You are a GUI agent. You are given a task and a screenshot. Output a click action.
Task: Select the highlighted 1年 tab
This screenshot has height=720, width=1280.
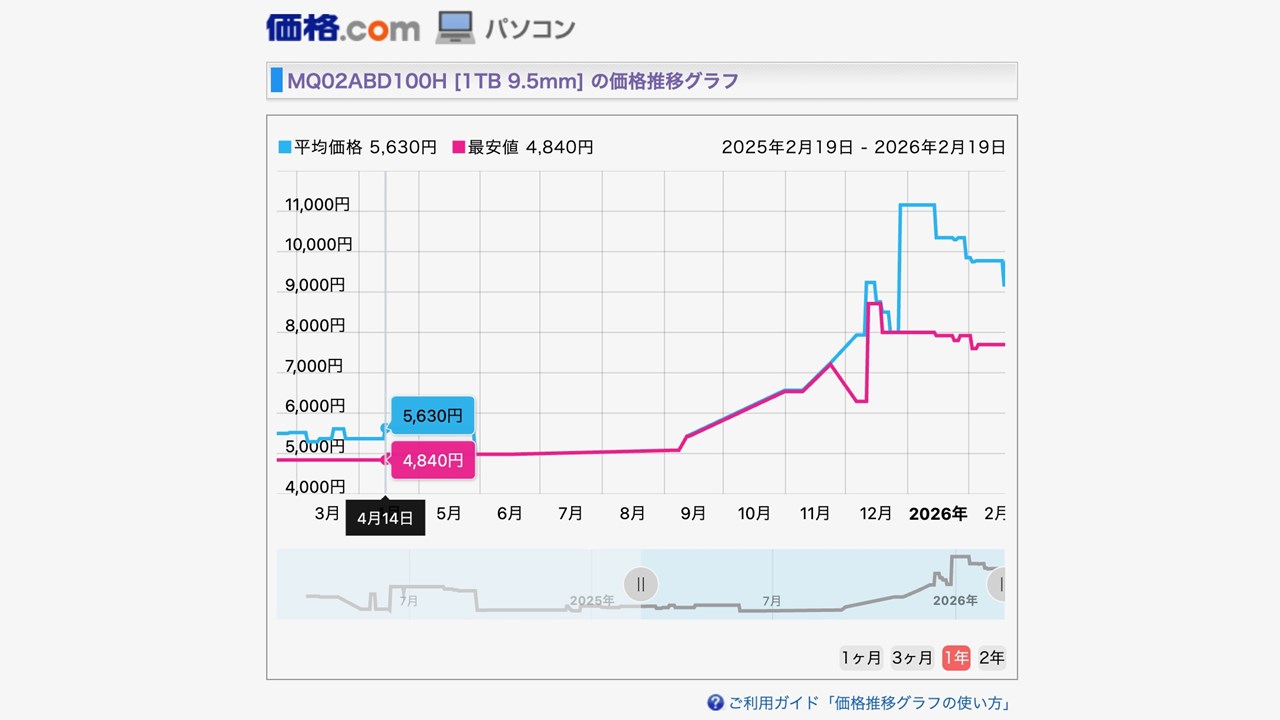pyautogui.click(x=955, y=657)
